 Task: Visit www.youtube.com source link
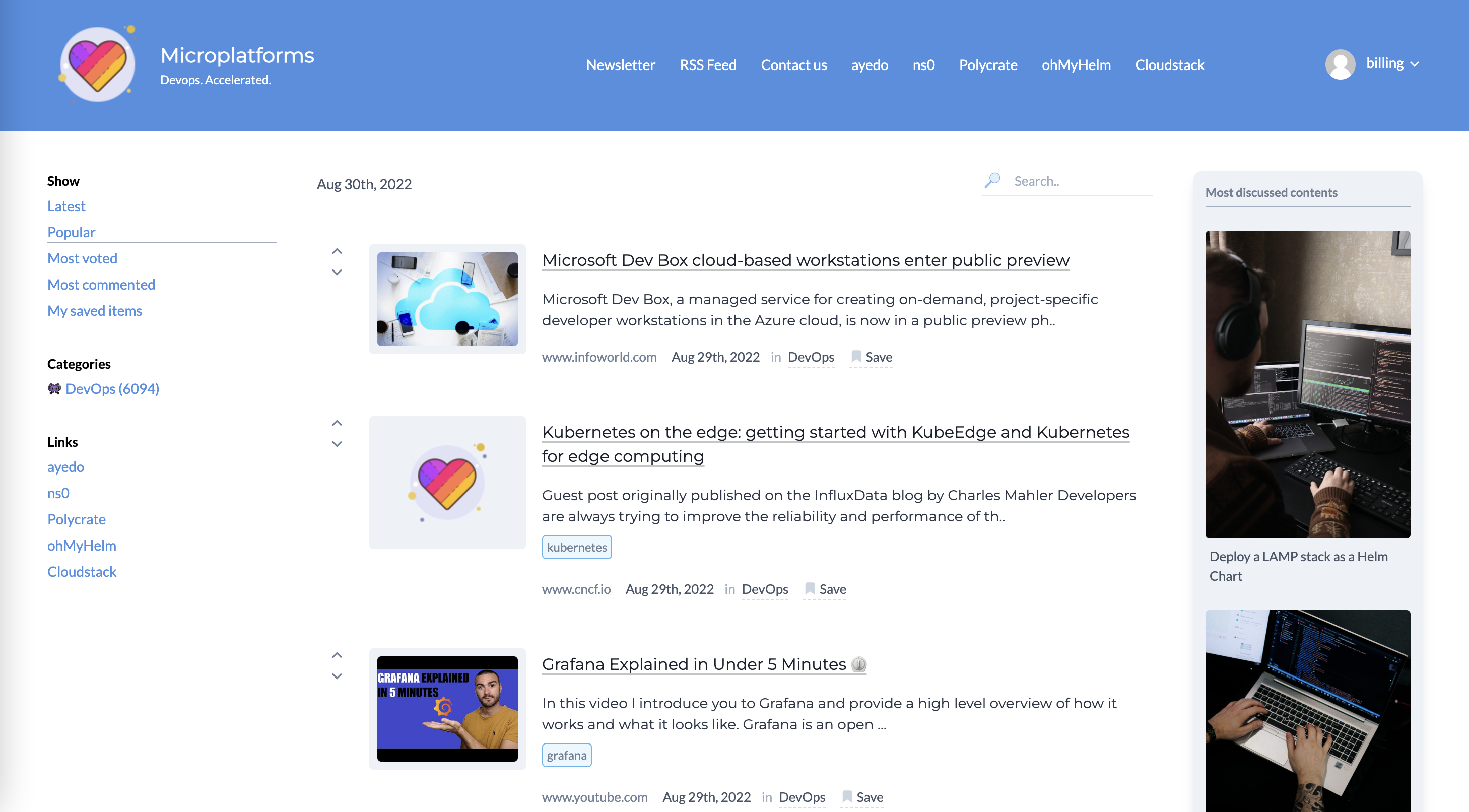coord(595,797)
